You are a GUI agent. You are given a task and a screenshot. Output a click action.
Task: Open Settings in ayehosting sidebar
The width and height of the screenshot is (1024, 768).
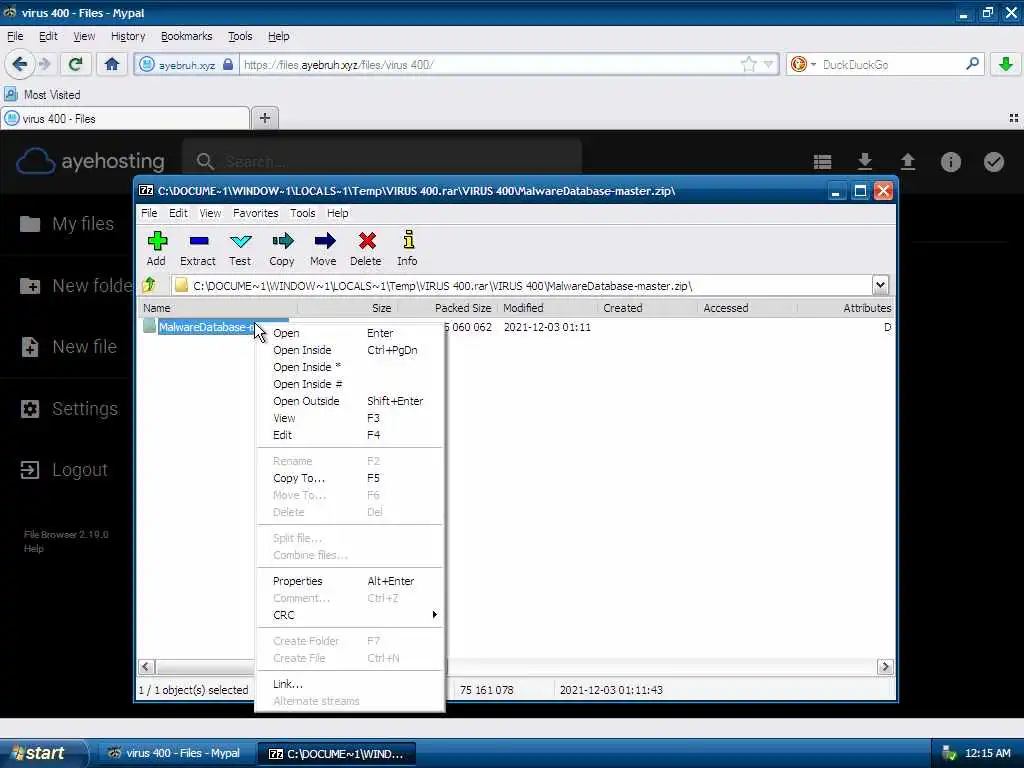pyautogui.click(x=69, y=409)
